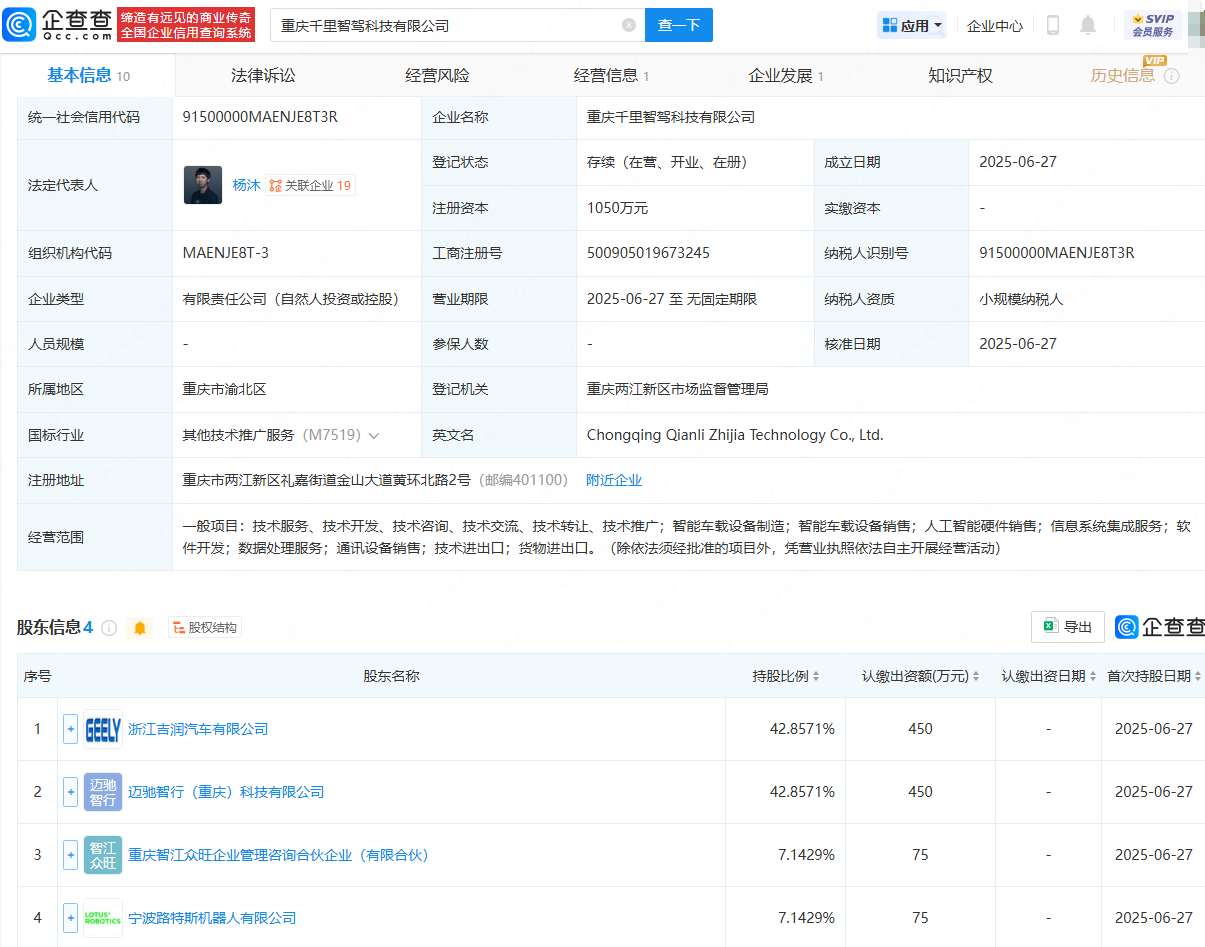The height and width of the screenshot is (947, 1205).
Task: Open the mobile phone icon in header
Action: [x=1053, y=25]
